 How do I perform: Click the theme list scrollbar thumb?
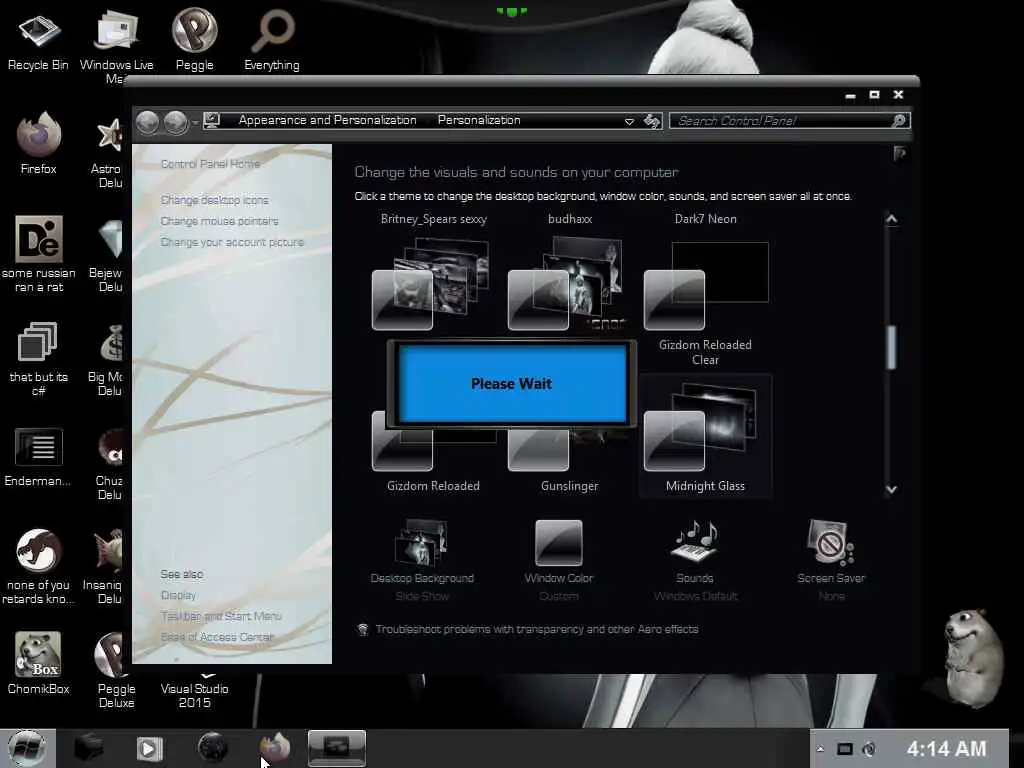pos(891,347)
